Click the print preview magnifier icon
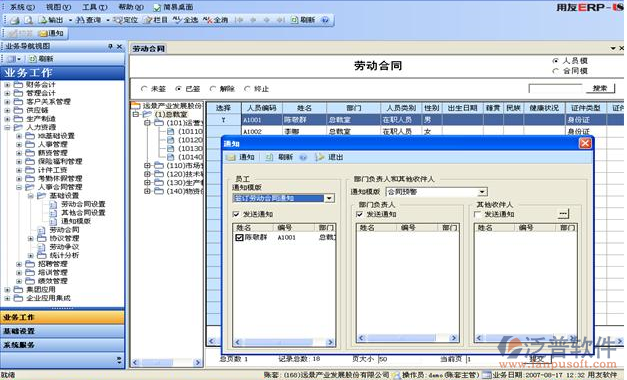 point(28,20)
